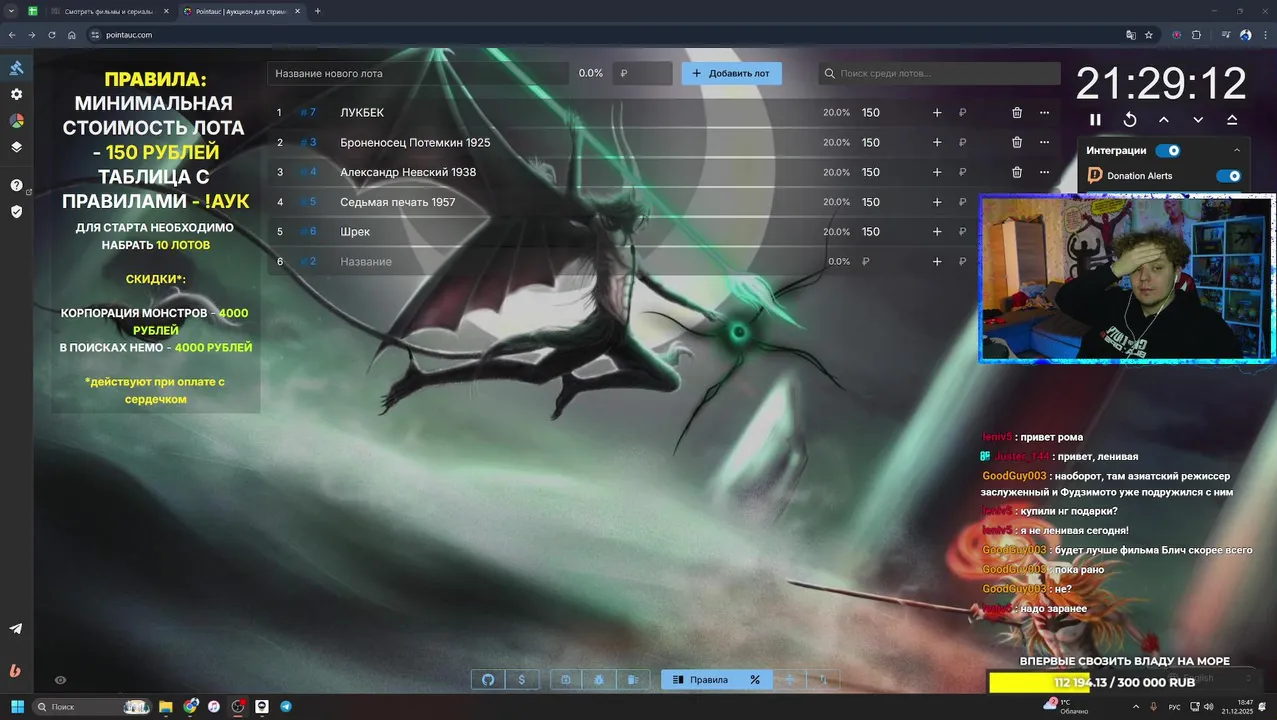Image resolution: width=1277 pixels, height=720 pixels.
Task: Add amount plus for Шрек lot
Action: click(937, 232)
